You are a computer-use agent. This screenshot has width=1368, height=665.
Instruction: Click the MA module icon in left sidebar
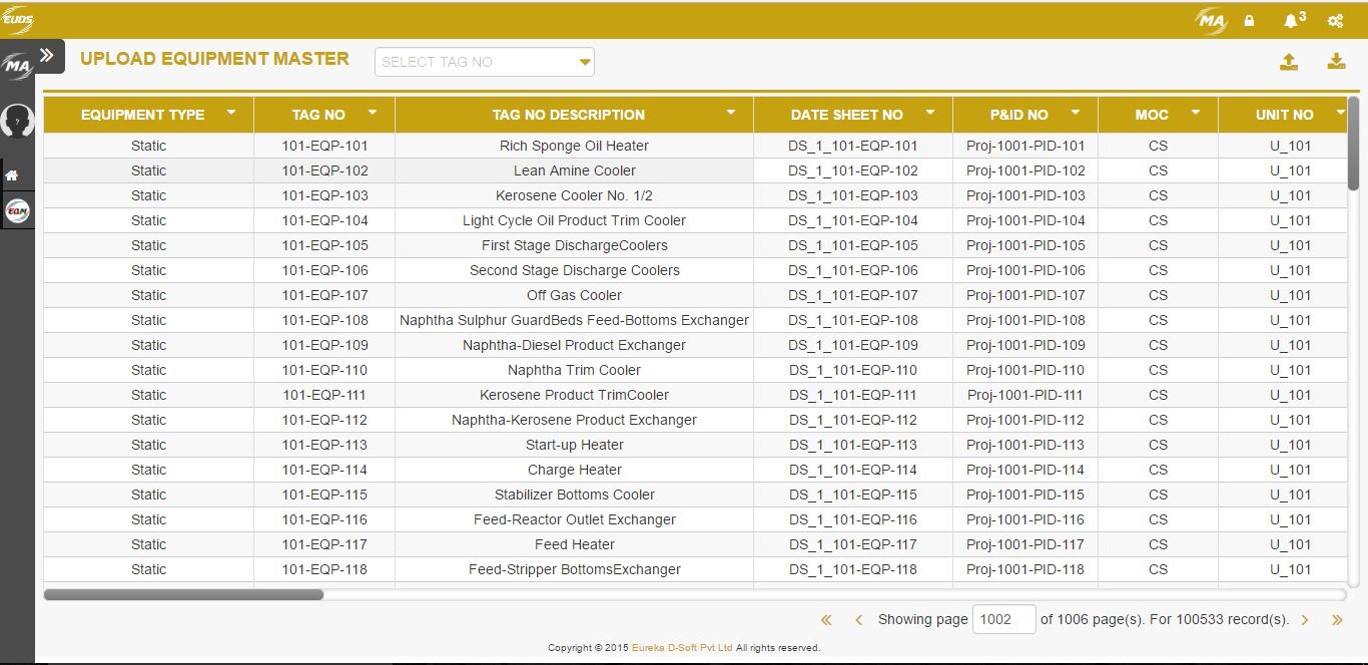pos(17,67)
